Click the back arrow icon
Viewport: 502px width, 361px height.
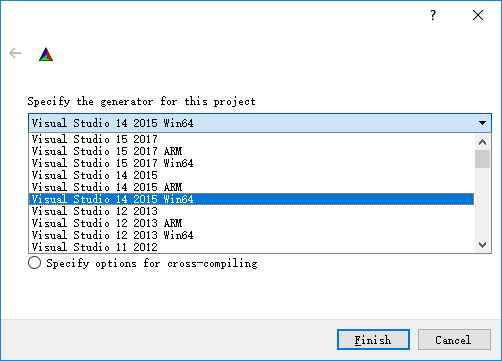[x=15, y=53]
